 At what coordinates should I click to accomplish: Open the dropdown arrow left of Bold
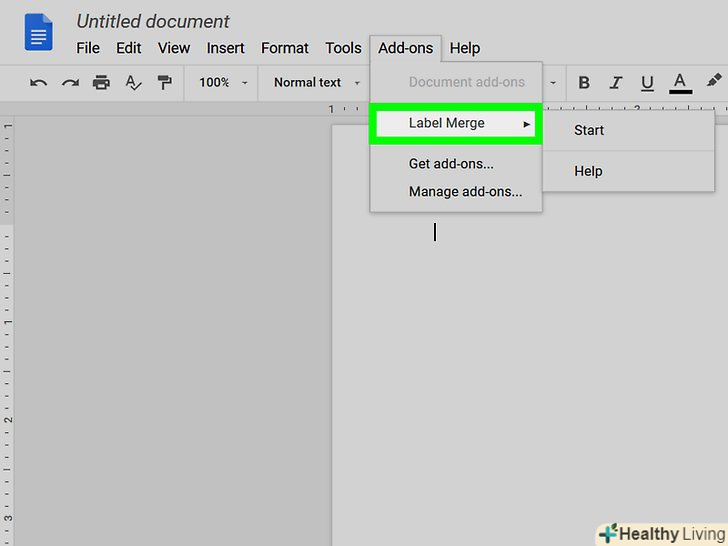point(553,83)
